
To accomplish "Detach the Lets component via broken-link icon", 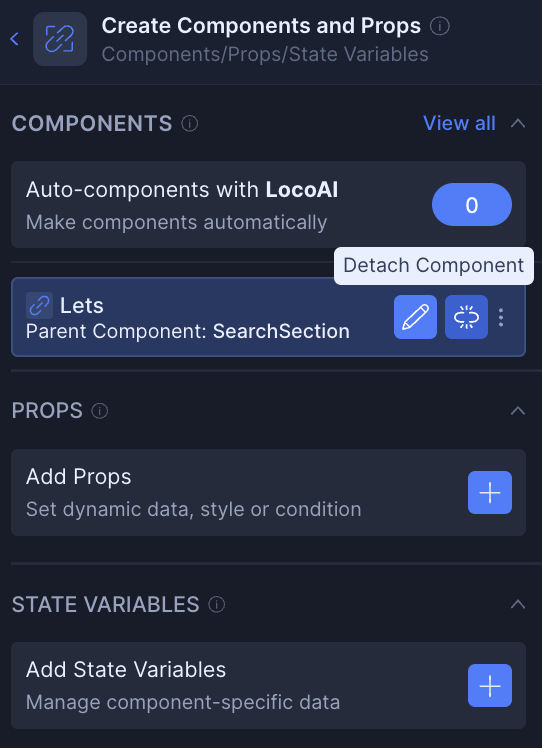I will pyautogui.click(x=466, y=317).
